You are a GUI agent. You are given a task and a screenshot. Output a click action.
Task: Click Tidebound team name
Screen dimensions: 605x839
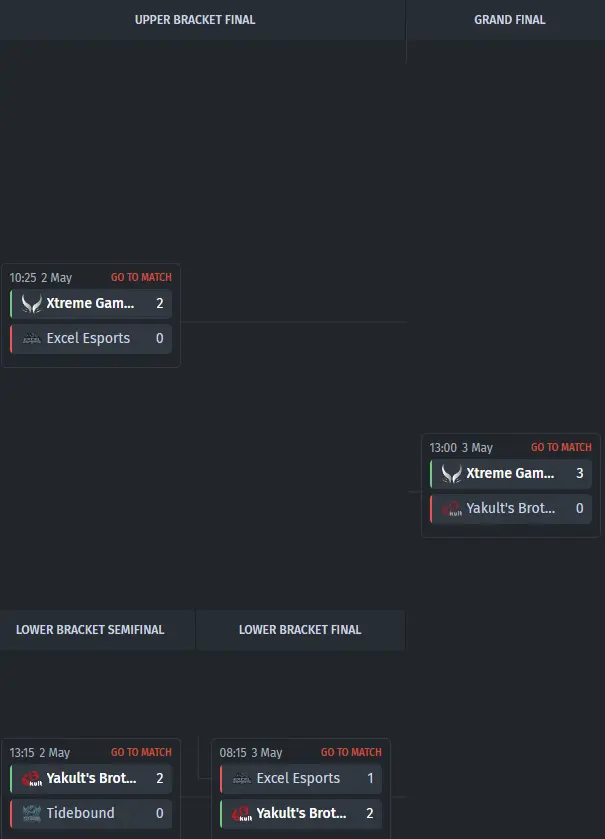(81, 813)
